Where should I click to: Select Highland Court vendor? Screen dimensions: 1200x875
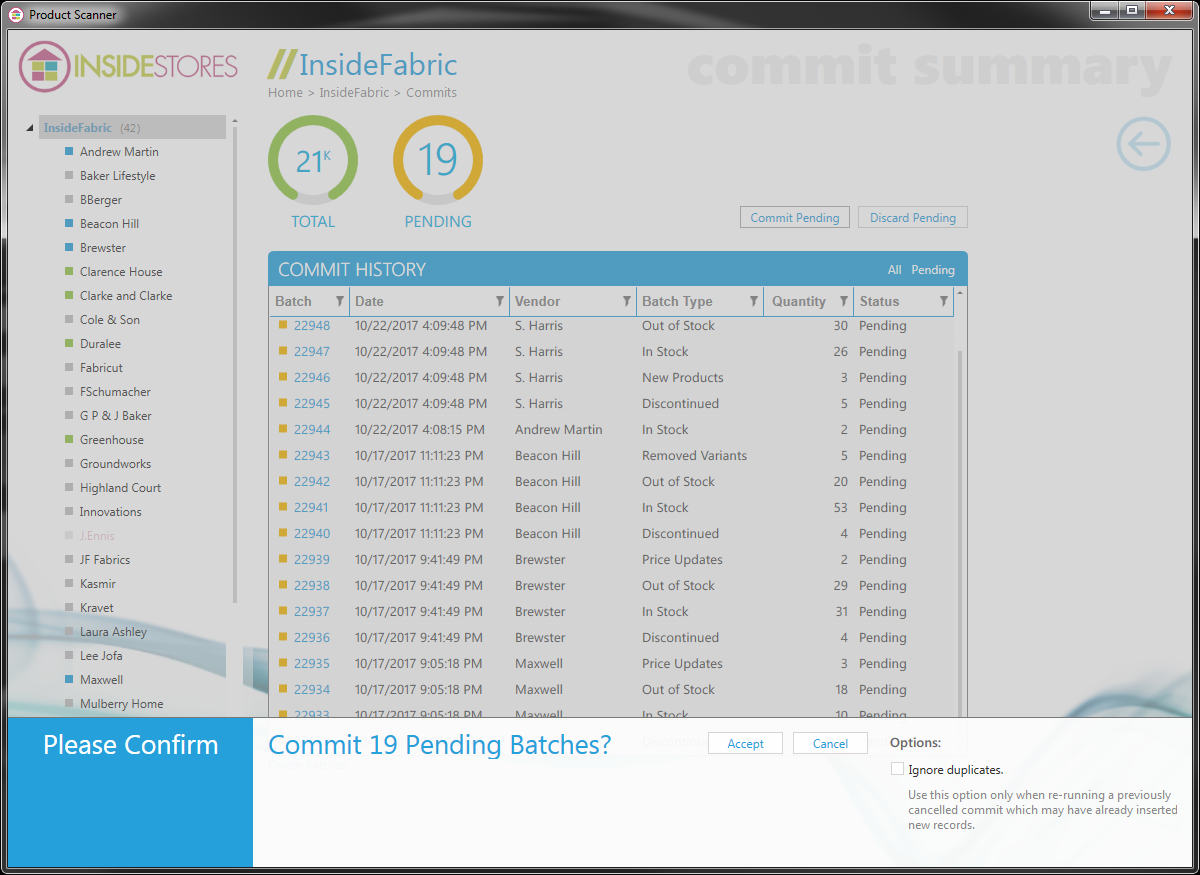[120, 488]
